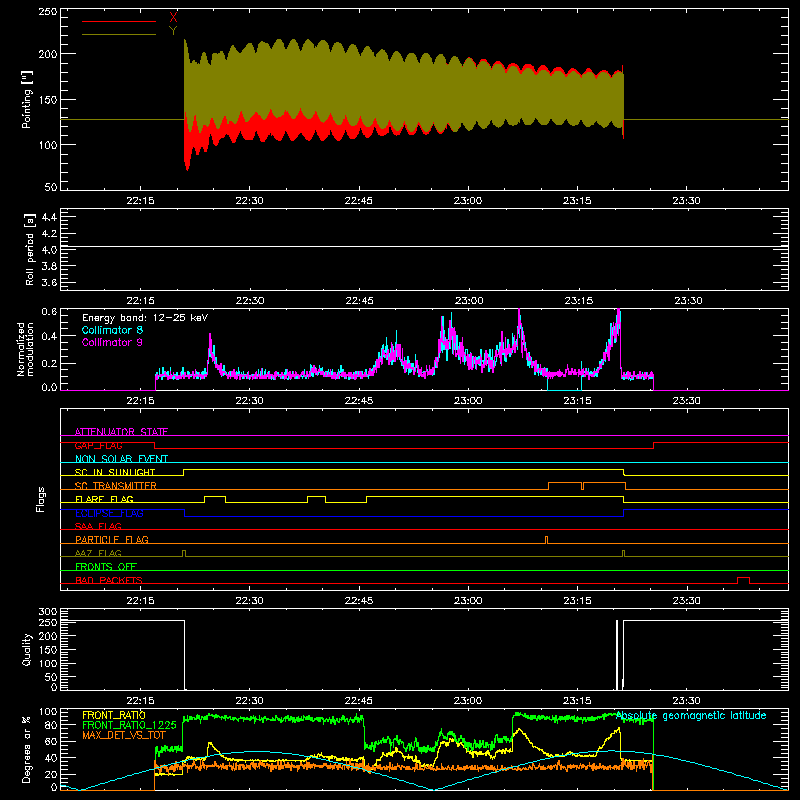Click the BAD_PACKETS label
Screen dimensions: 800x800
109,580
